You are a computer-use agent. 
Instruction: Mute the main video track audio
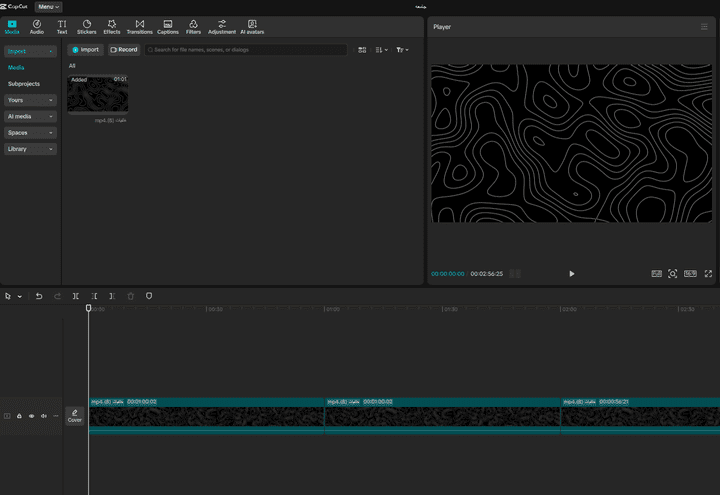(x=43, y=416)
